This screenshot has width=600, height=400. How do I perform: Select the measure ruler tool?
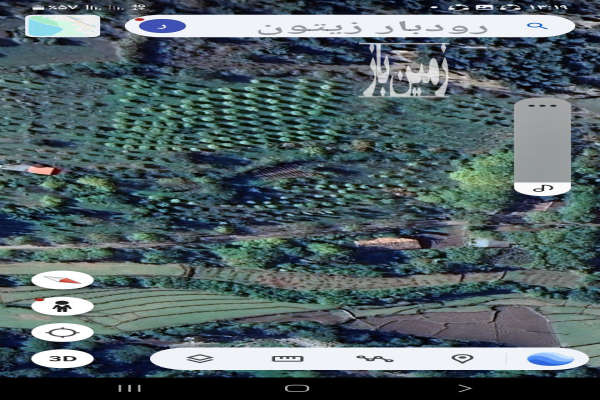coord(287,358)
